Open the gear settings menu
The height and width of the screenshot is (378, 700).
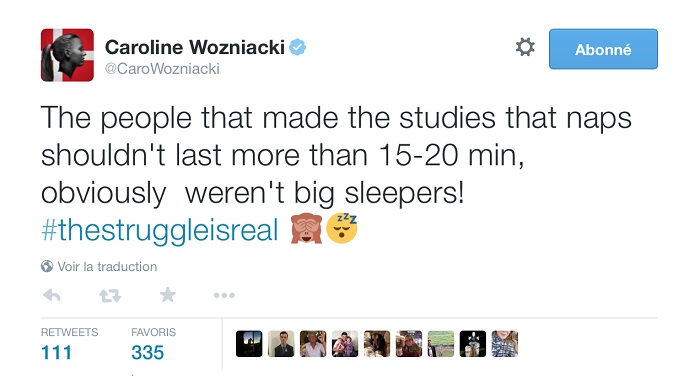(525, 47)
